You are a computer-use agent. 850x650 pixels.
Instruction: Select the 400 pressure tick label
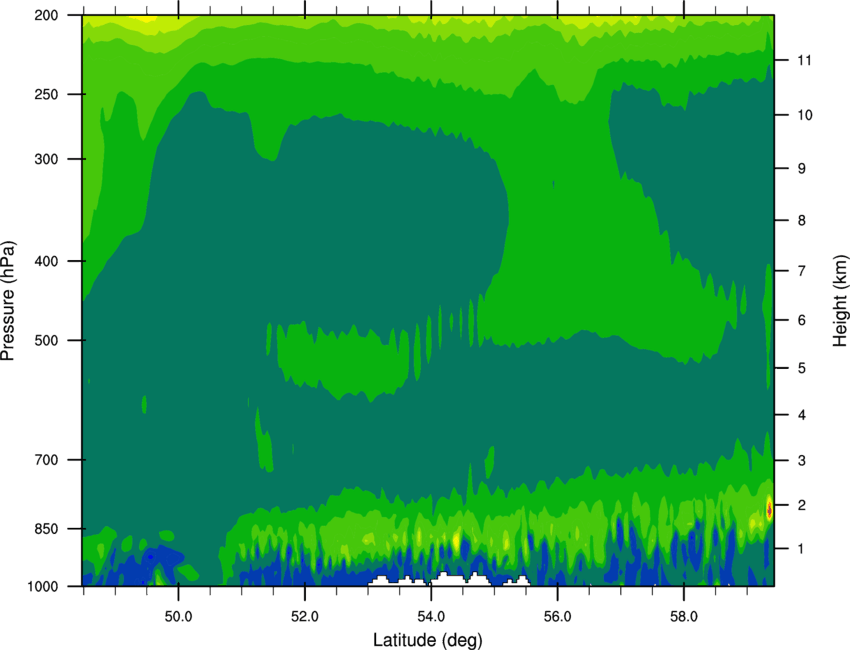pos(46,261)
